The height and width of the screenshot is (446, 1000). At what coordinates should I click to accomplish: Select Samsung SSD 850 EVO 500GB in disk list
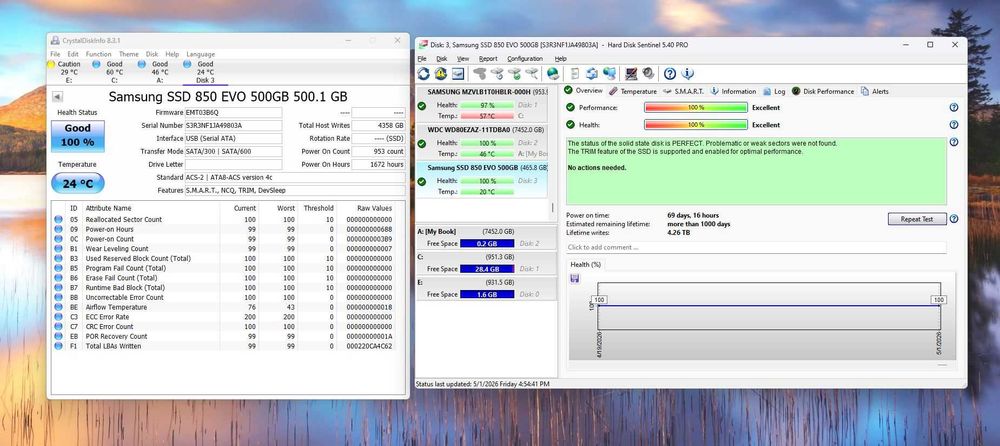pos(482,179)
